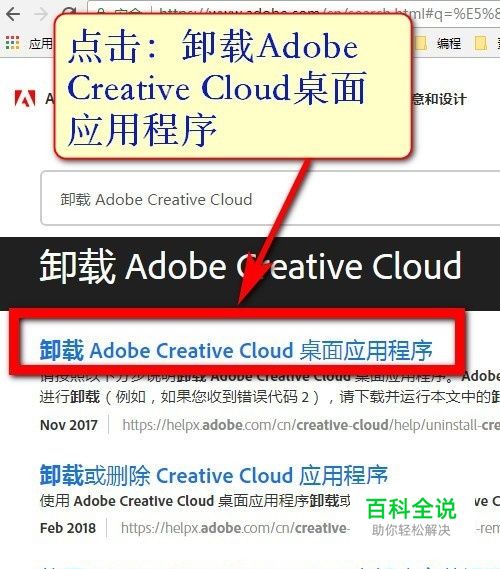The width and height of the screenshot is (500, 569).
Task: Click the 卸载 Adobe Creative Cloud search field
Action: (270, 198)
